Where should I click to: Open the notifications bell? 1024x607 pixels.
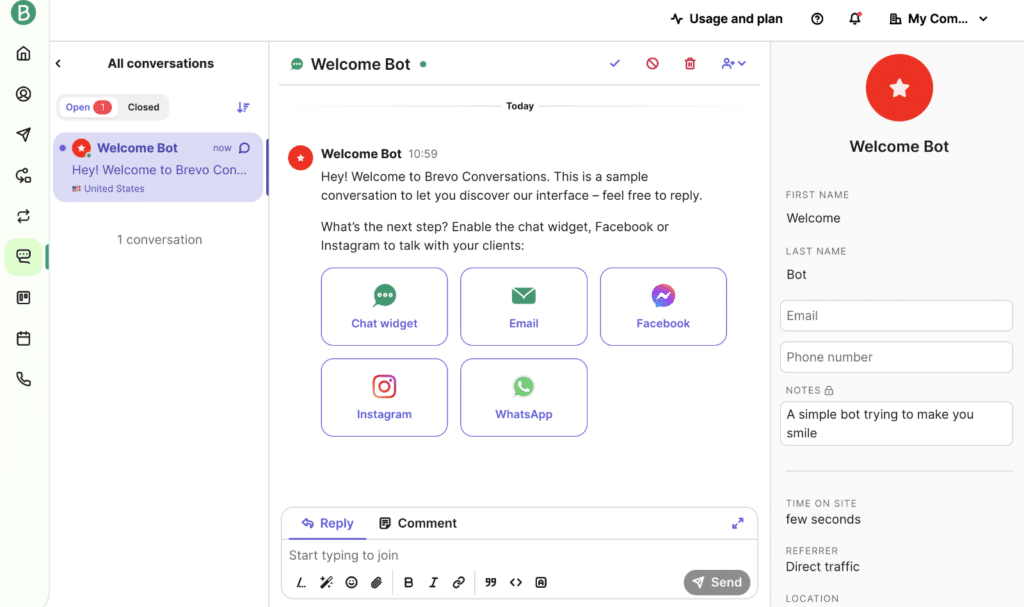[855, 19]
